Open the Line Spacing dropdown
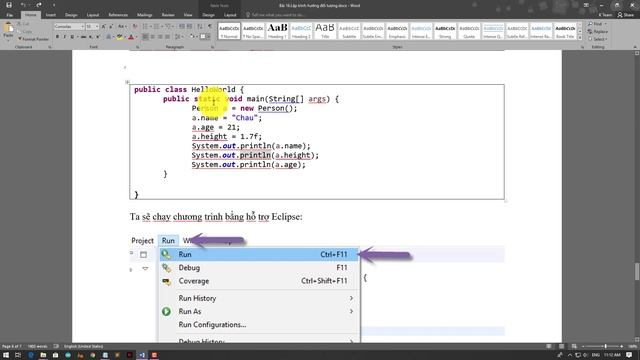The image size is (640, 360). pos(179,37)
